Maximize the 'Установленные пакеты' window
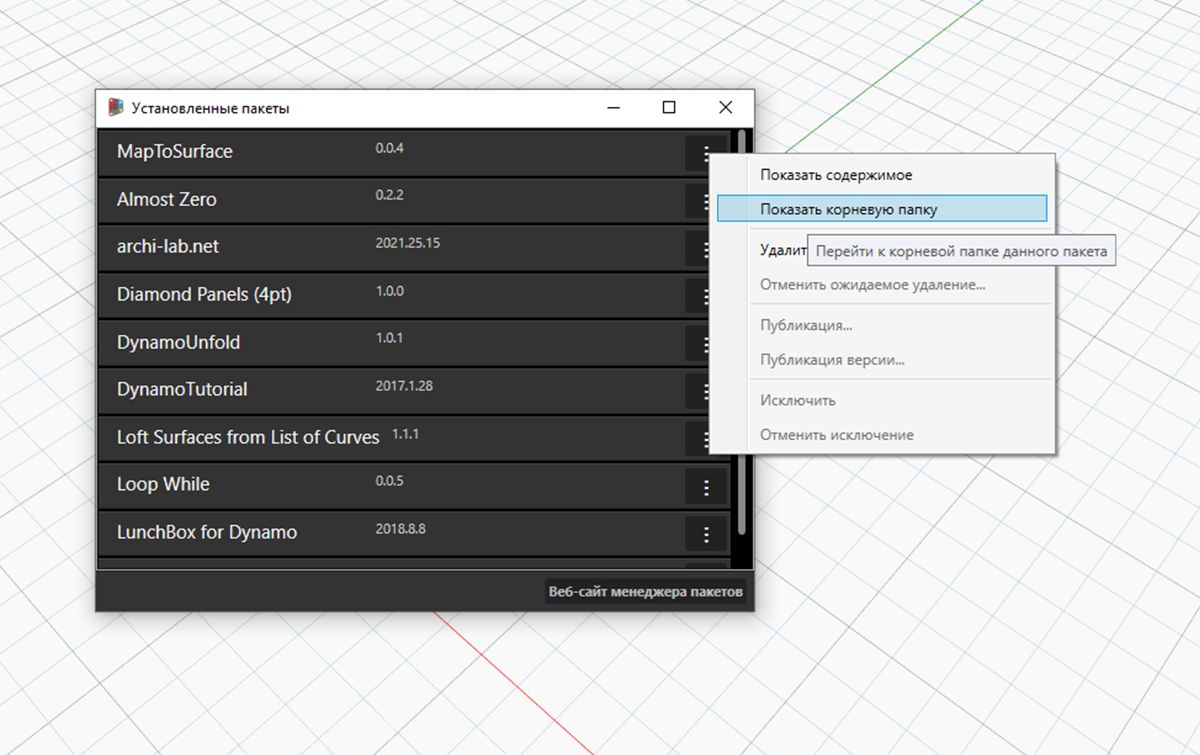The width and height of the screenshot is (1200, 755). (669, 108)
